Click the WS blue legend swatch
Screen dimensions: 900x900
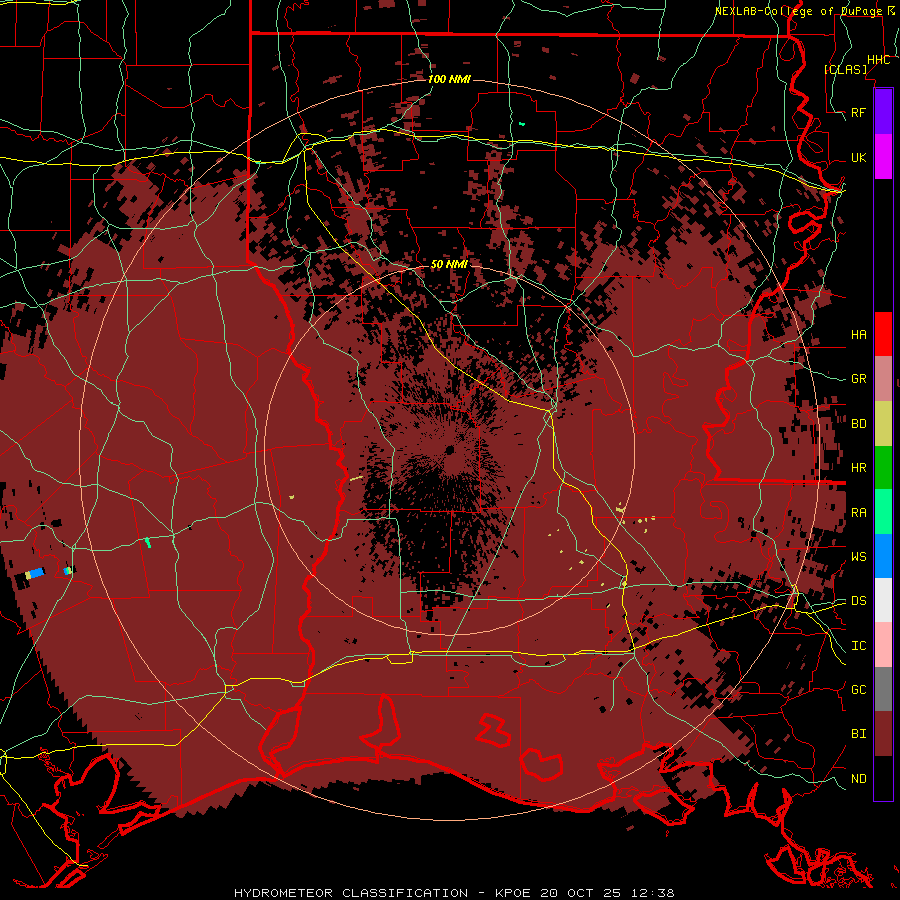[x=883, y=556]
